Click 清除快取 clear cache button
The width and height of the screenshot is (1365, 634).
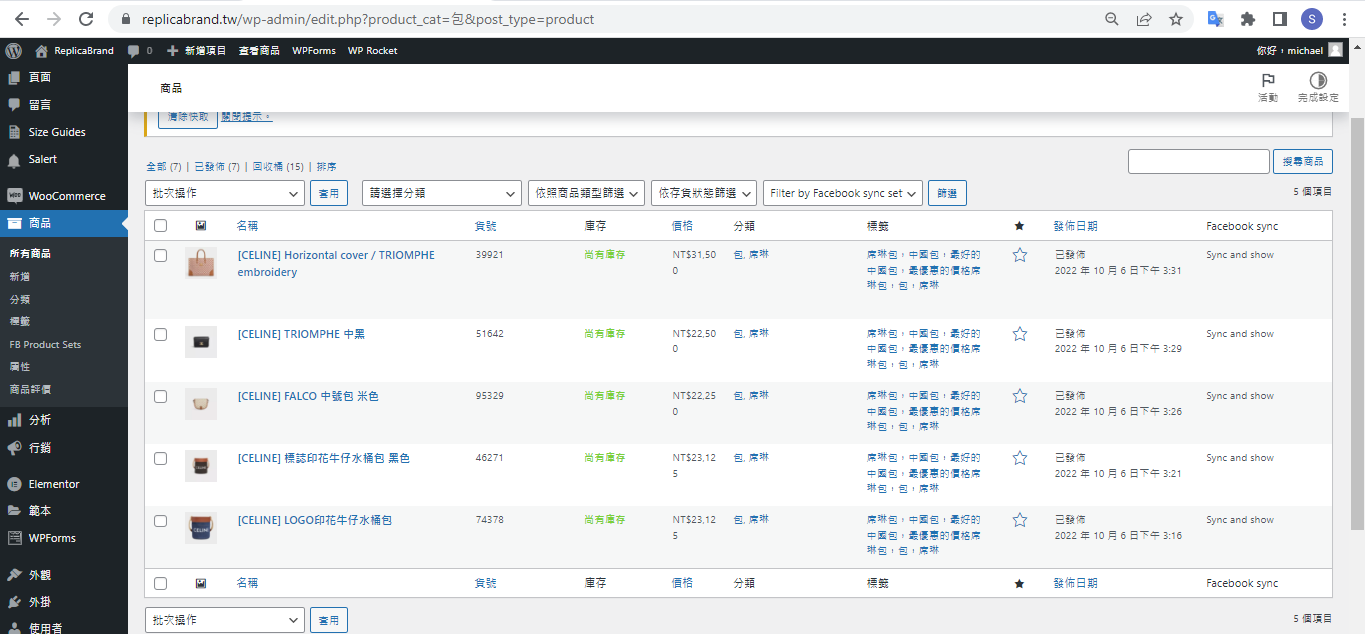click(x=187, y=117)
